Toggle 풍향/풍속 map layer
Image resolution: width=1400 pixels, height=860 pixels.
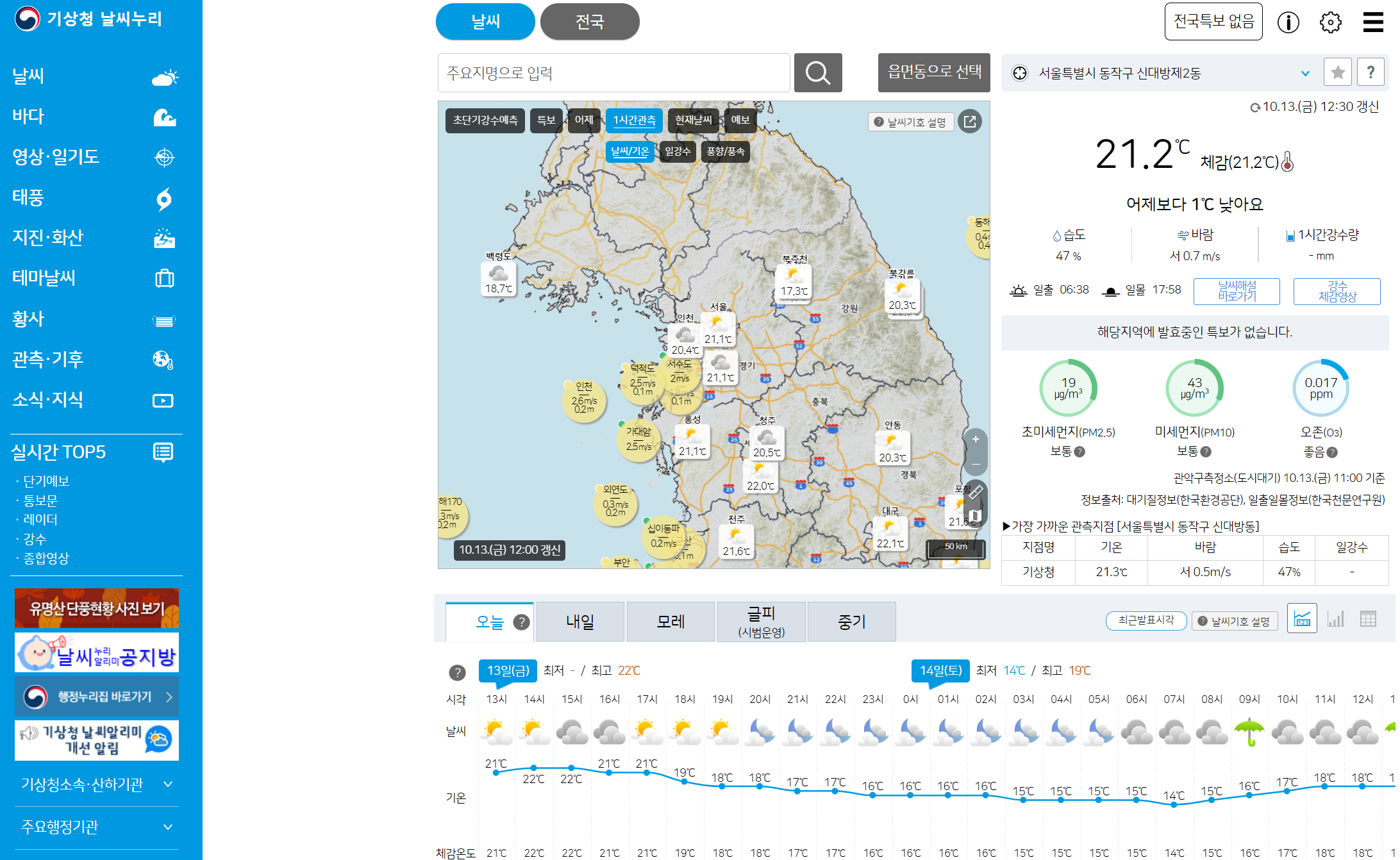pyautogui.click(x=725, y=151)
